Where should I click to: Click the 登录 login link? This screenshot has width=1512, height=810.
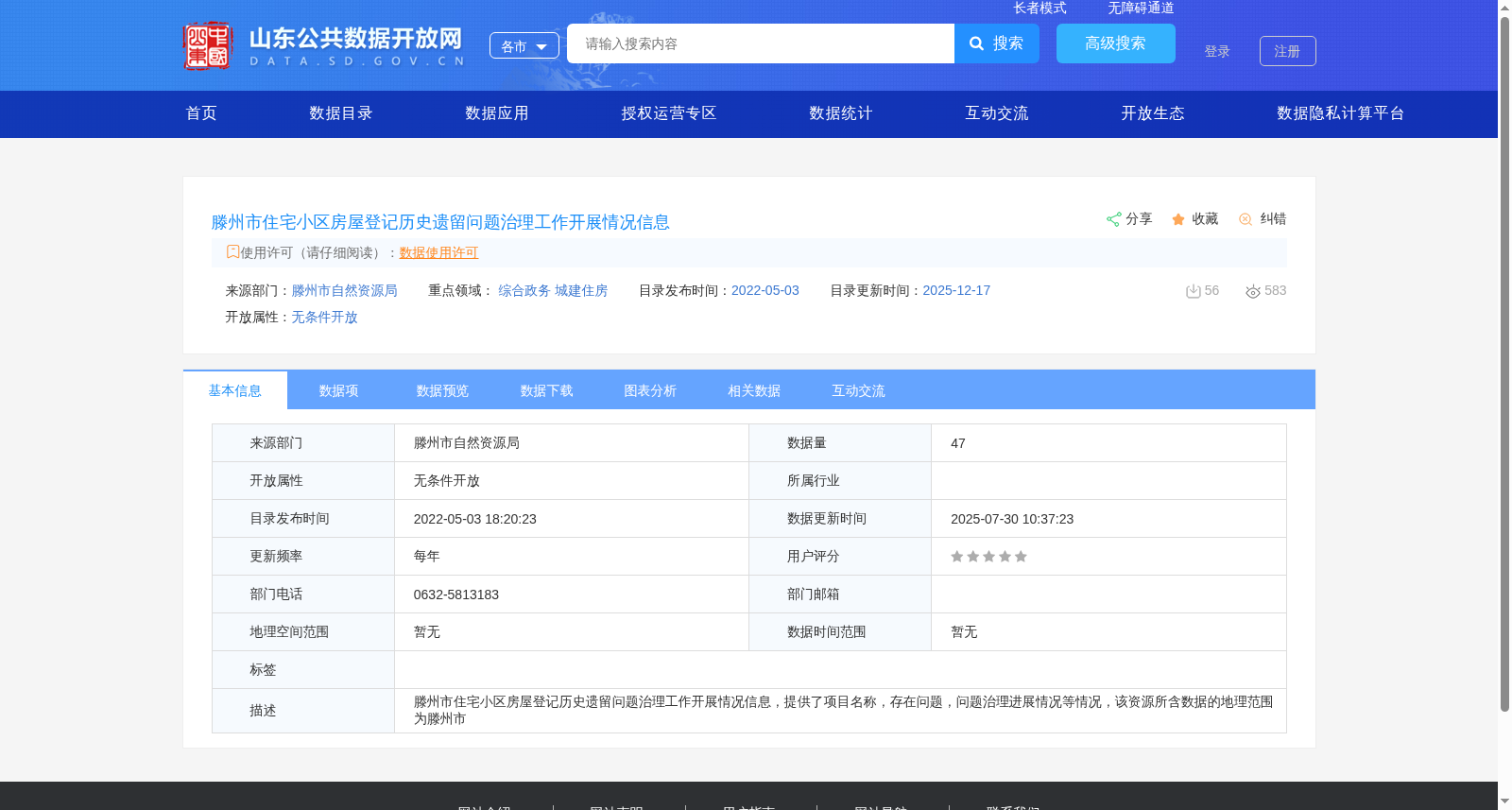(x=1217, y=51)
